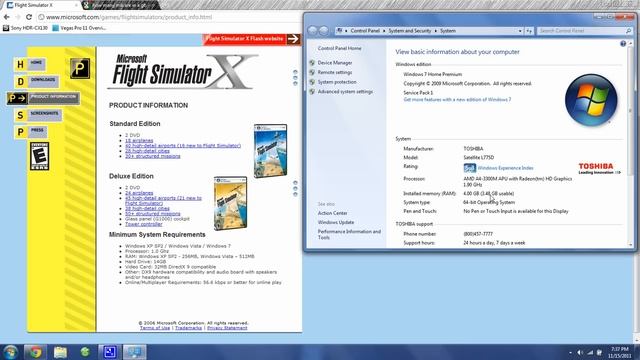The image size is (640, 360).
Task: Click the Standard Edition box art
Action: coord(270,151)
